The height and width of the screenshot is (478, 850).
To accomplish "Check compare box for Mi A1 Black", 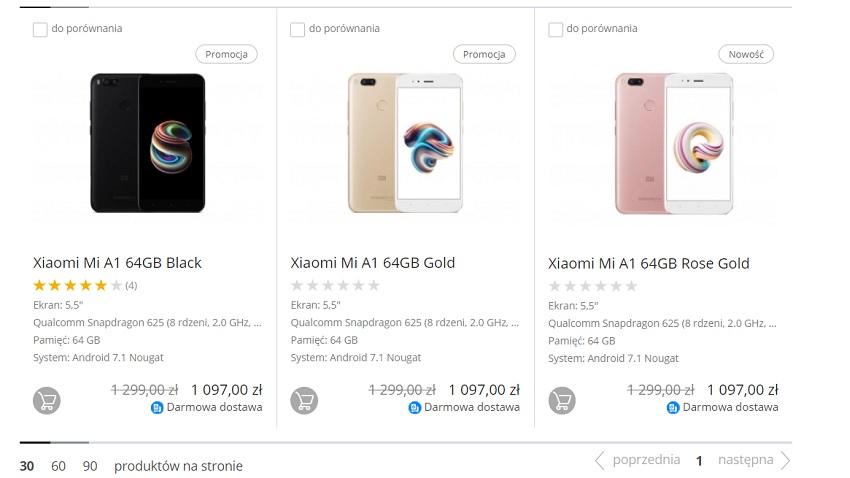I will (x=40, y=29).
